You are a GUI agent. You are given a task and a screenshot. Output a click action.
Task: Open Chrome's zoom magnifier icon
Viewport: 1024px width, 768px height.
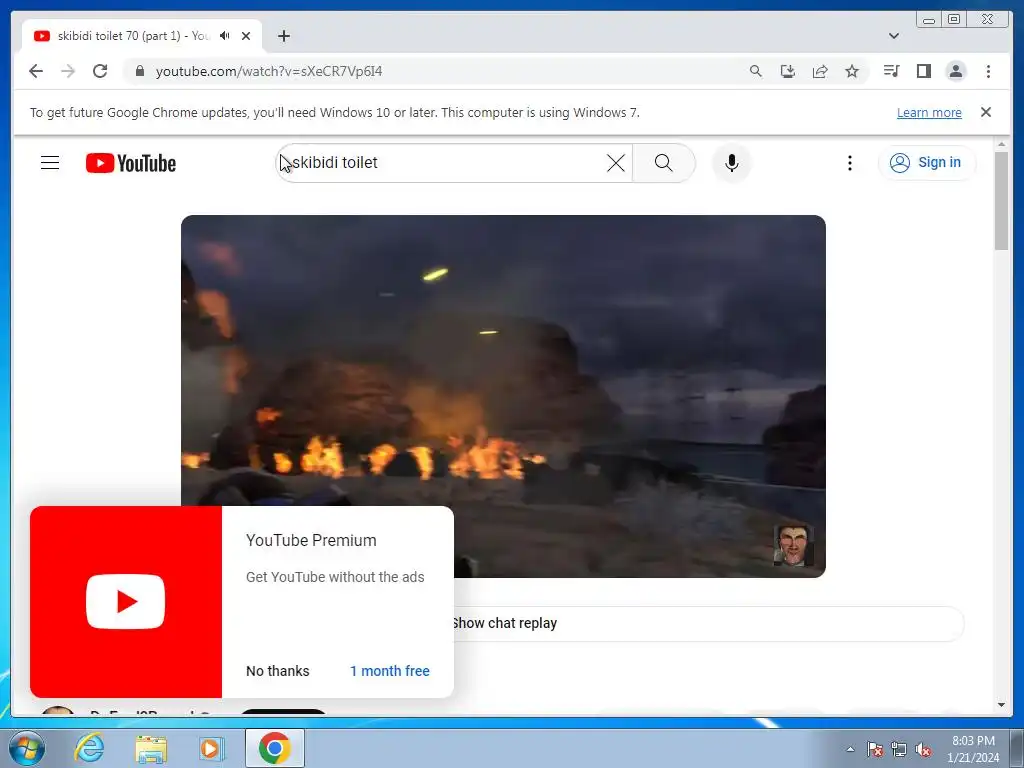pyautogui.click(x=756, y=71)
